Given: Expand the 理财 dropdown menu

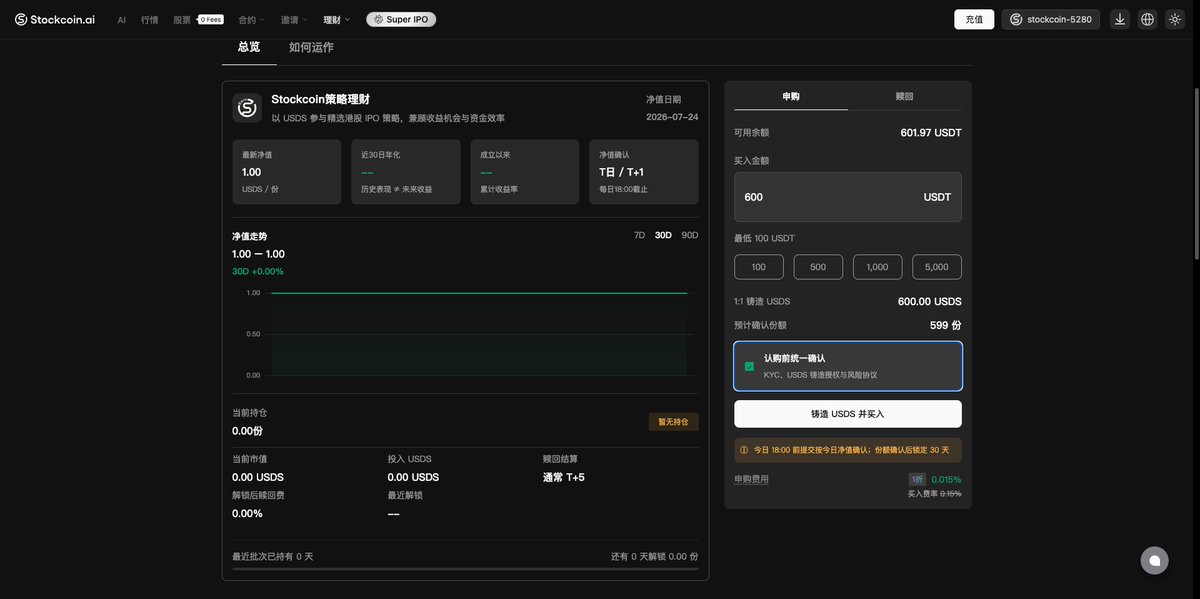Looking at the screenshot, I should click(x=336, y=19).
